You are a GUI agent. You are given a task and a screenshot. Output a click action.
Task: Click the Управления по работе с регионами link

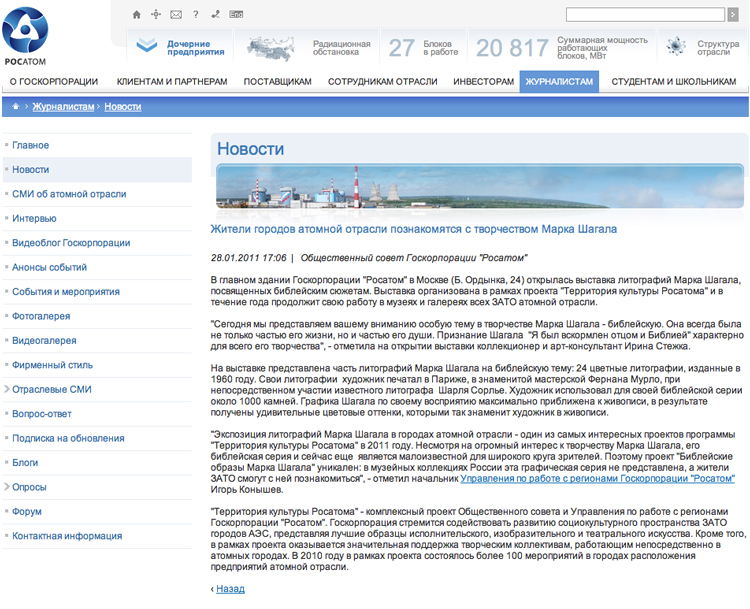point(597,478)
